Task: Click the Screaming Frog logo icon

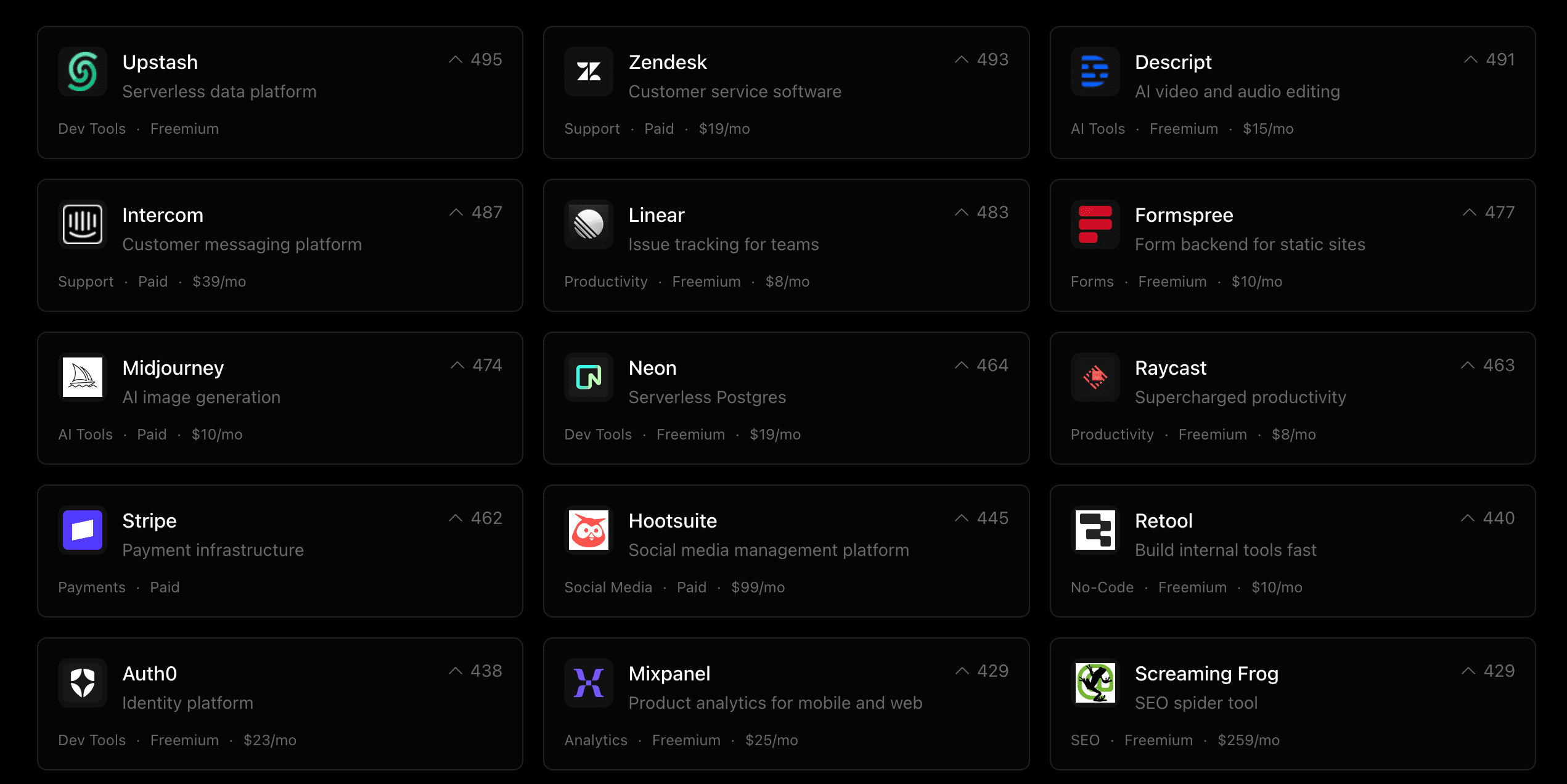Action: [x=1095, y=683]
